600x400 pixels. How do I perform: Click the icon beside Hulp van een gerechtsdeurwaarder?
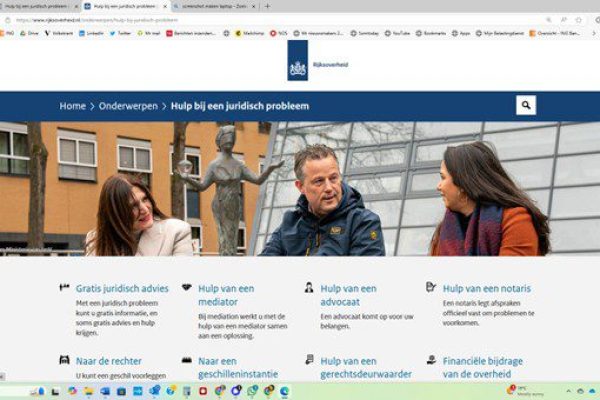pyautogui.click(x=309, y=360)
